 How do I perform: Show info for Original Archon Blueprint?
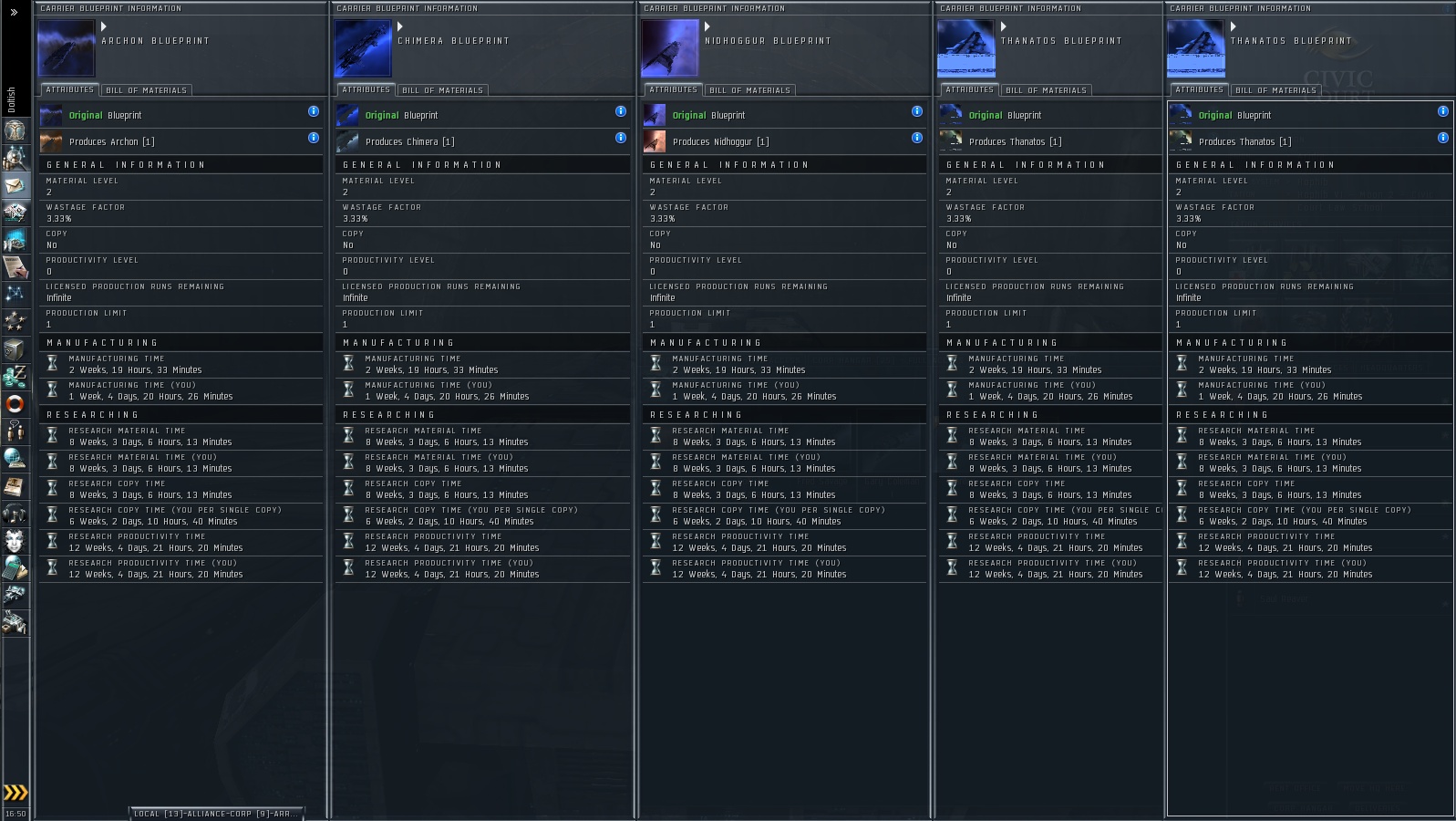click(313, 111)
